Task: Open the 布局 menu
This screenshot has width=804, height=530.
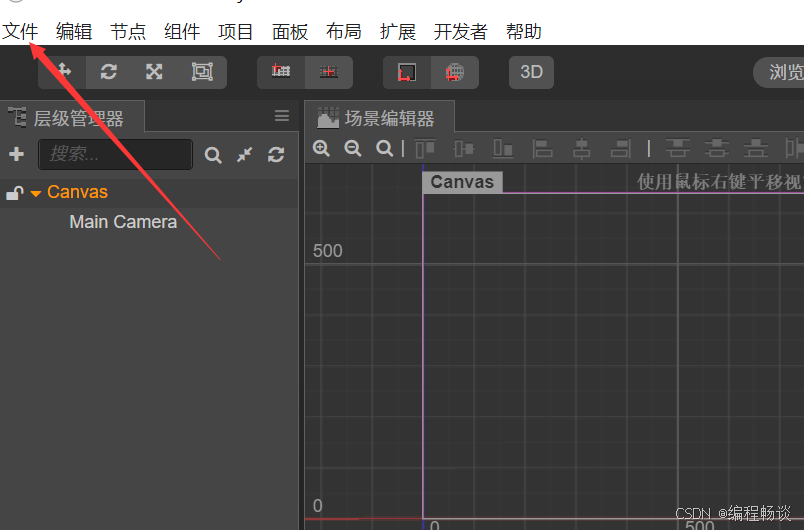Action: tap(344, 32)
